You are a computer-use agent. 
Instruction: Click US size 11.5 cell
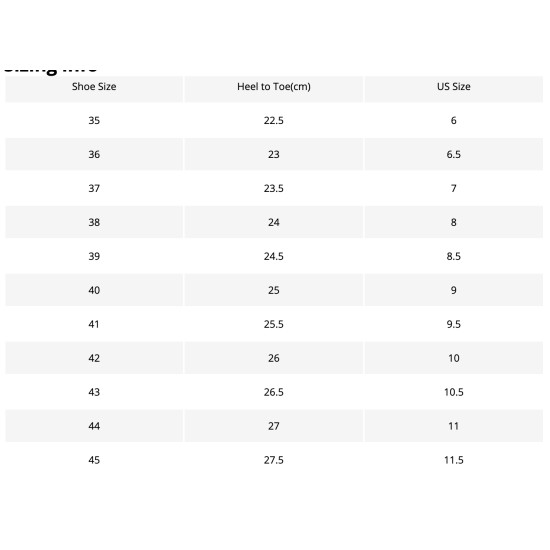[x=454, y=460]
